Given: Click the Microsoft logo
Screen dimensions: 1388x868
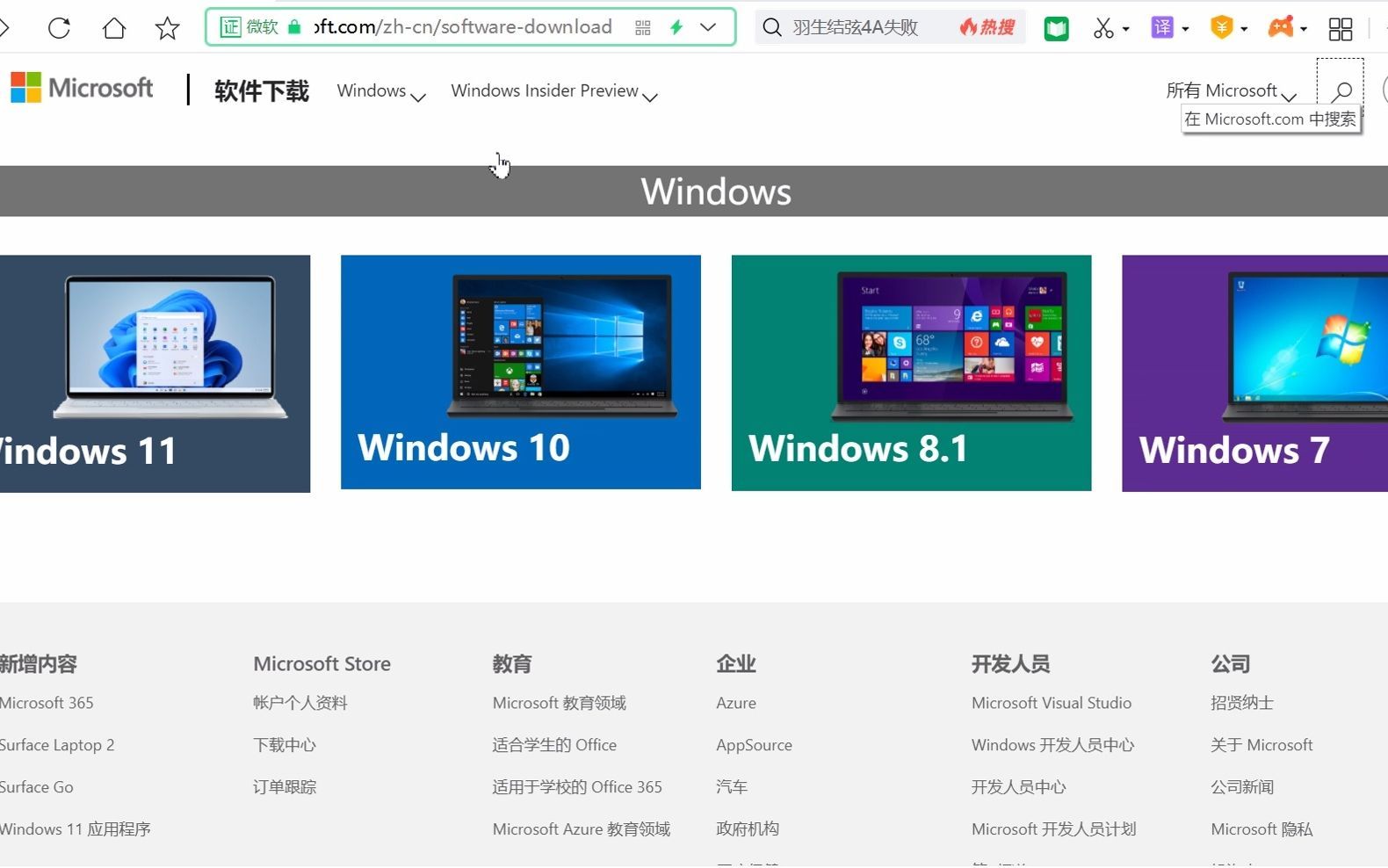Looking at the screenshot, I should coord(82,88).
